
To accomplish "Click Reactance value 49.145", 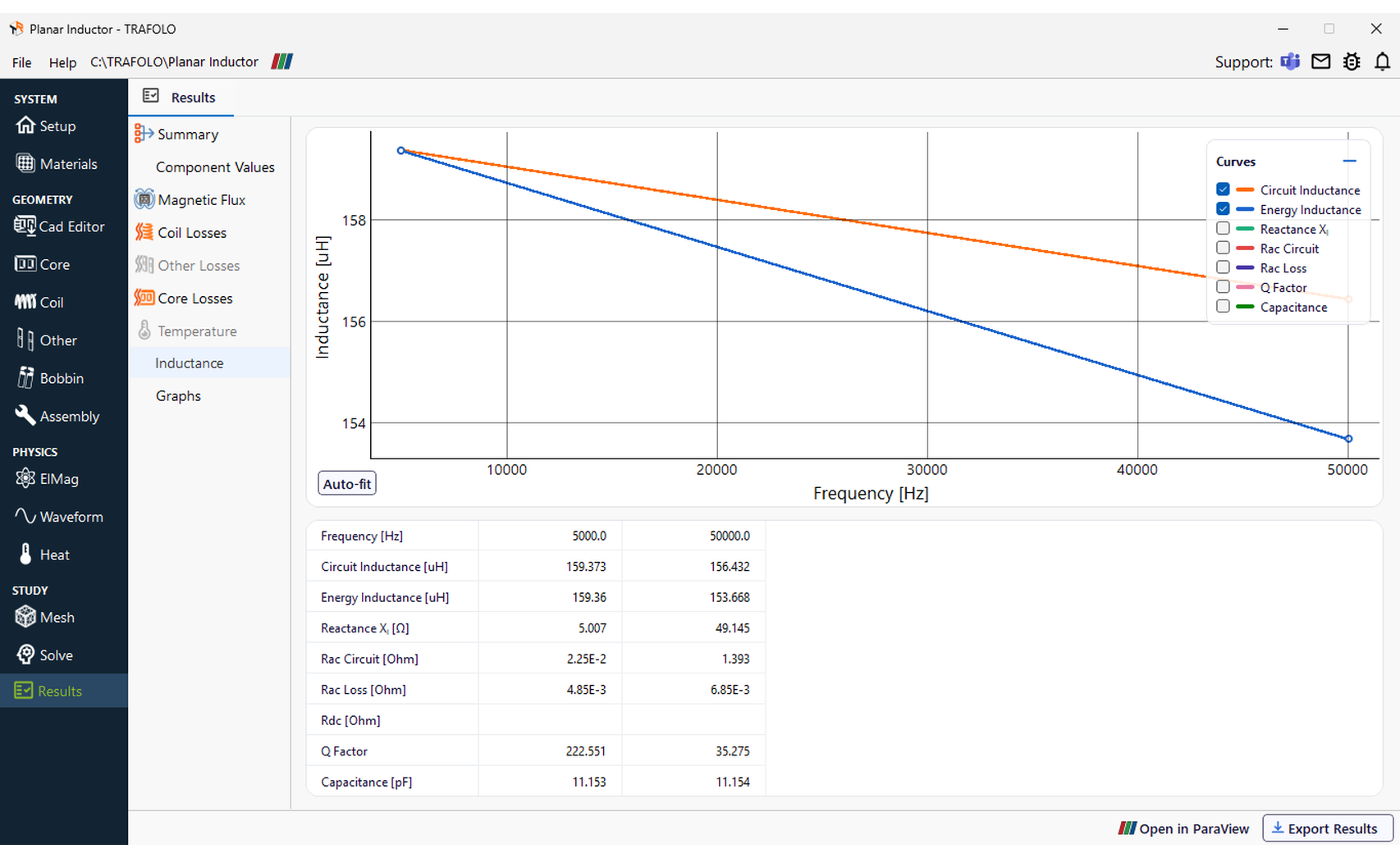I will [733, 628].
